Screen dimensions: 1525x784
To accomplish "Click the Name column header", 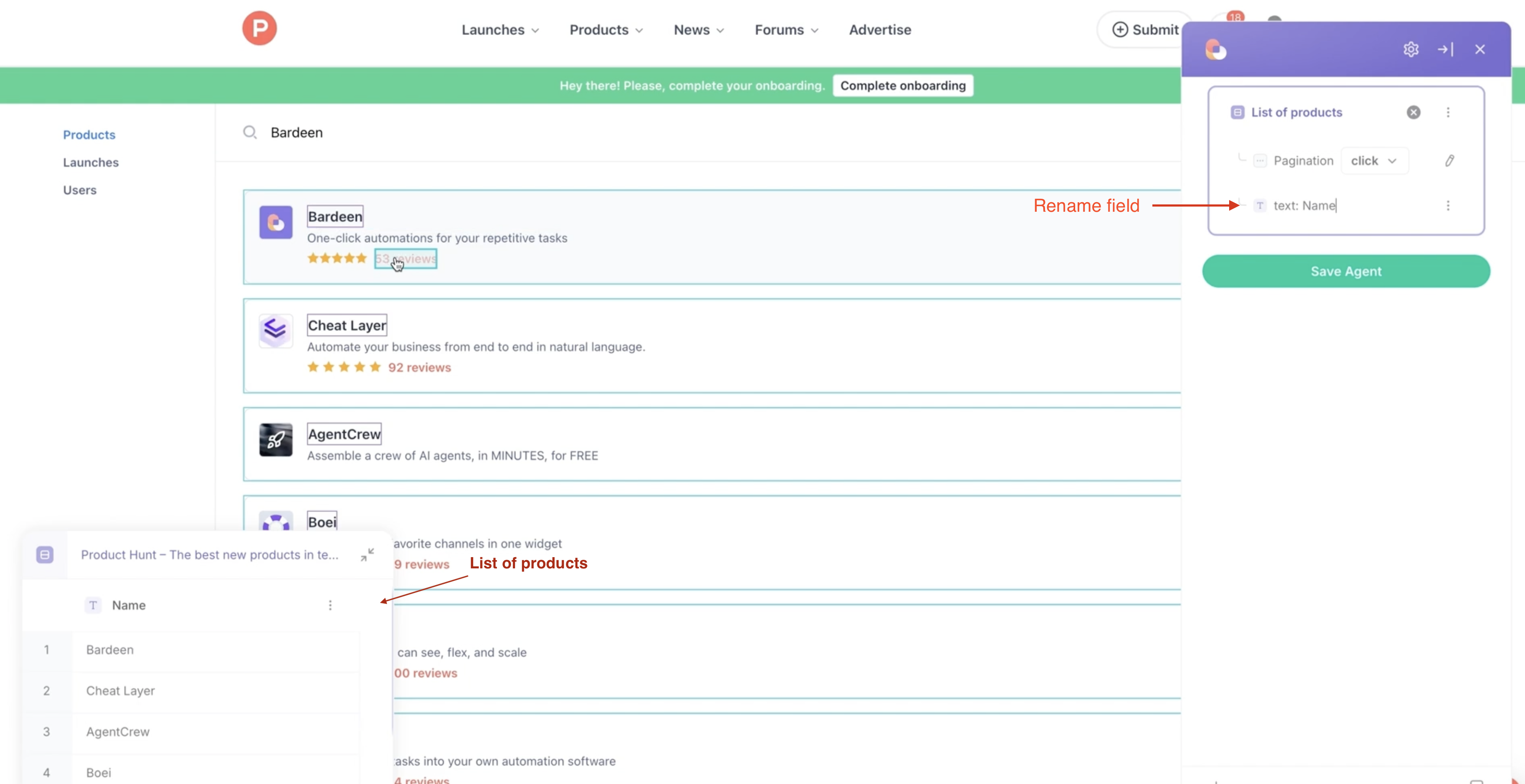I will [x=129, y=605].
